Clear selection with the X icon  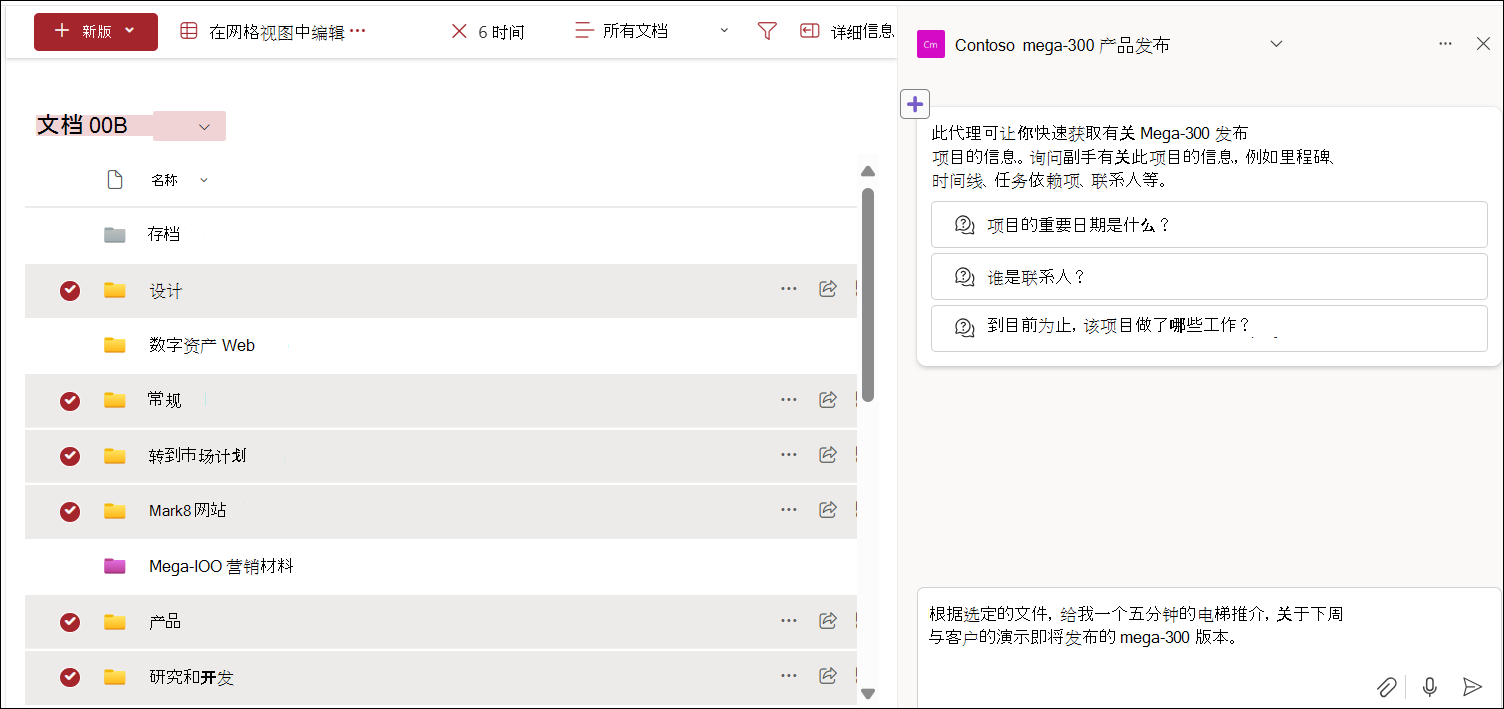pos(459,32)
